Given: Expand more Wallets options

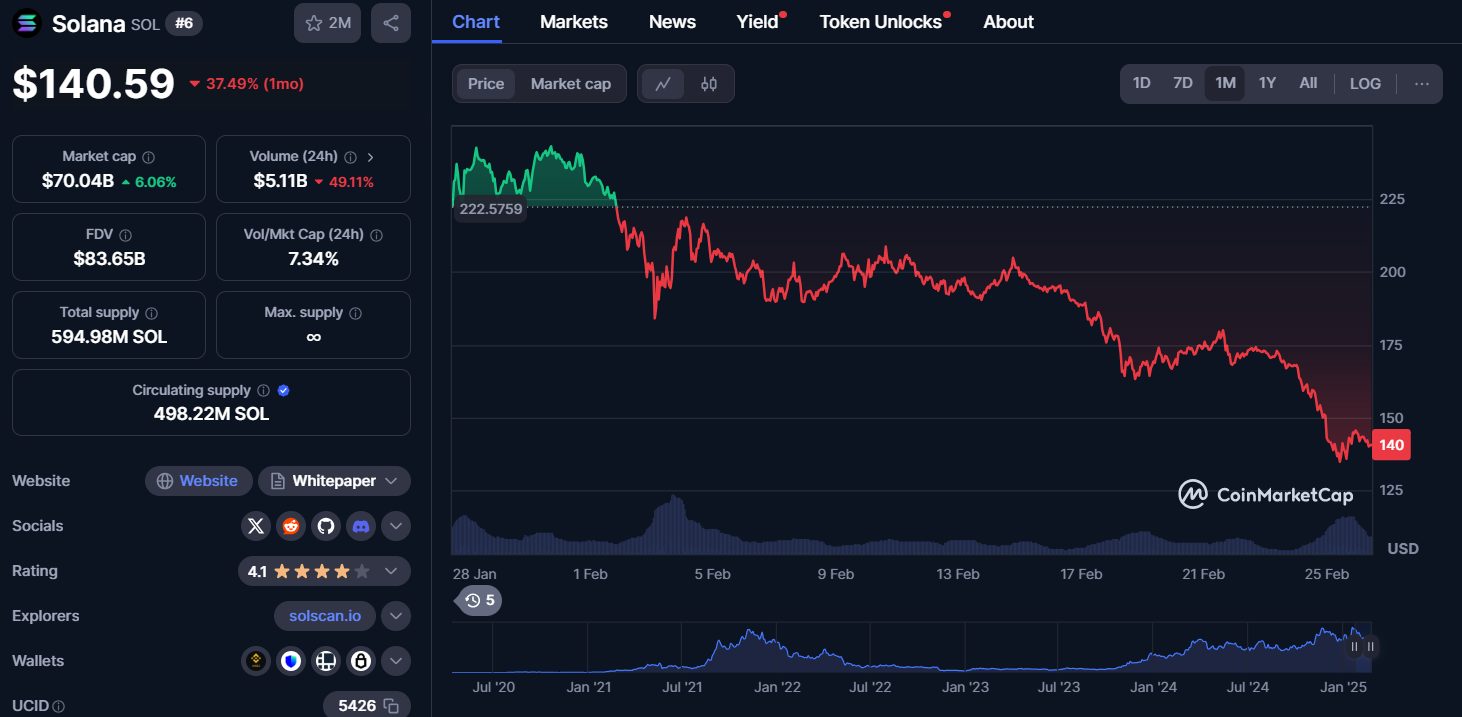Looking at the screenshot, I should click(x=396, y=661).
